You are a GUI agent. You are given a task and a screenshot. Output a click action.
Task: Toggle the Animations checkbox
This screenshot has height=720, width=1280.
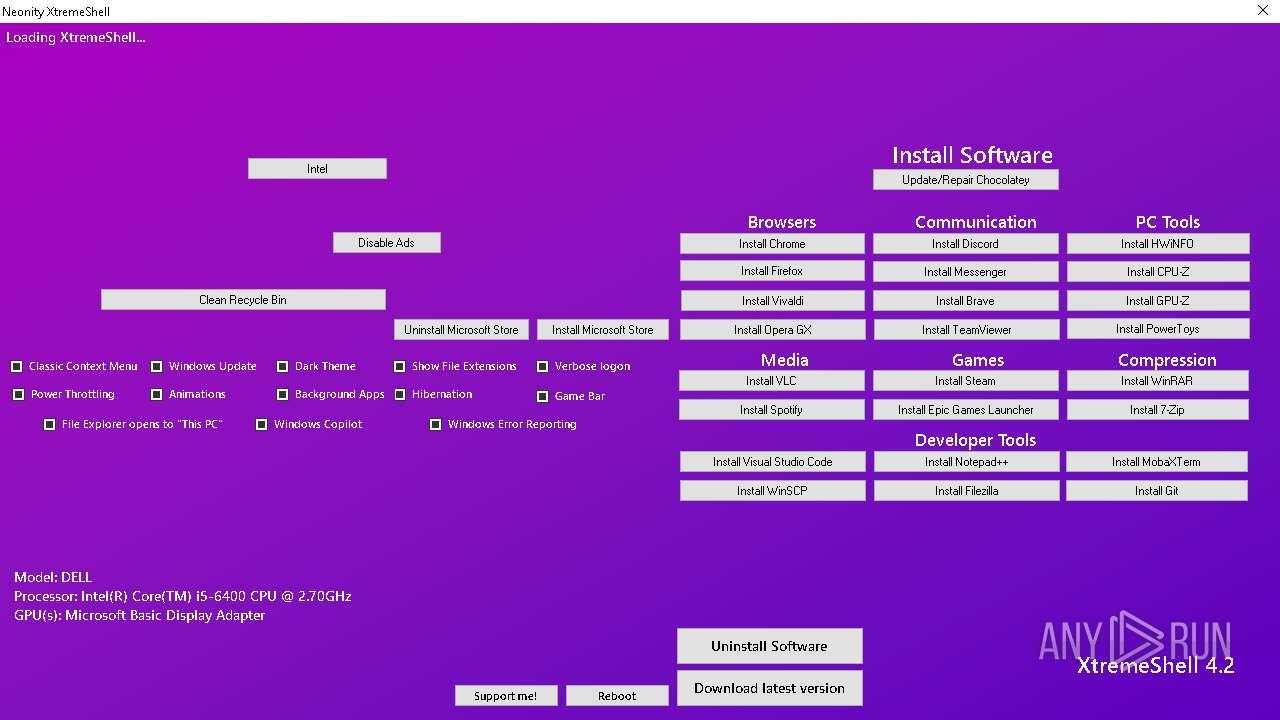[x=157, y=395]
